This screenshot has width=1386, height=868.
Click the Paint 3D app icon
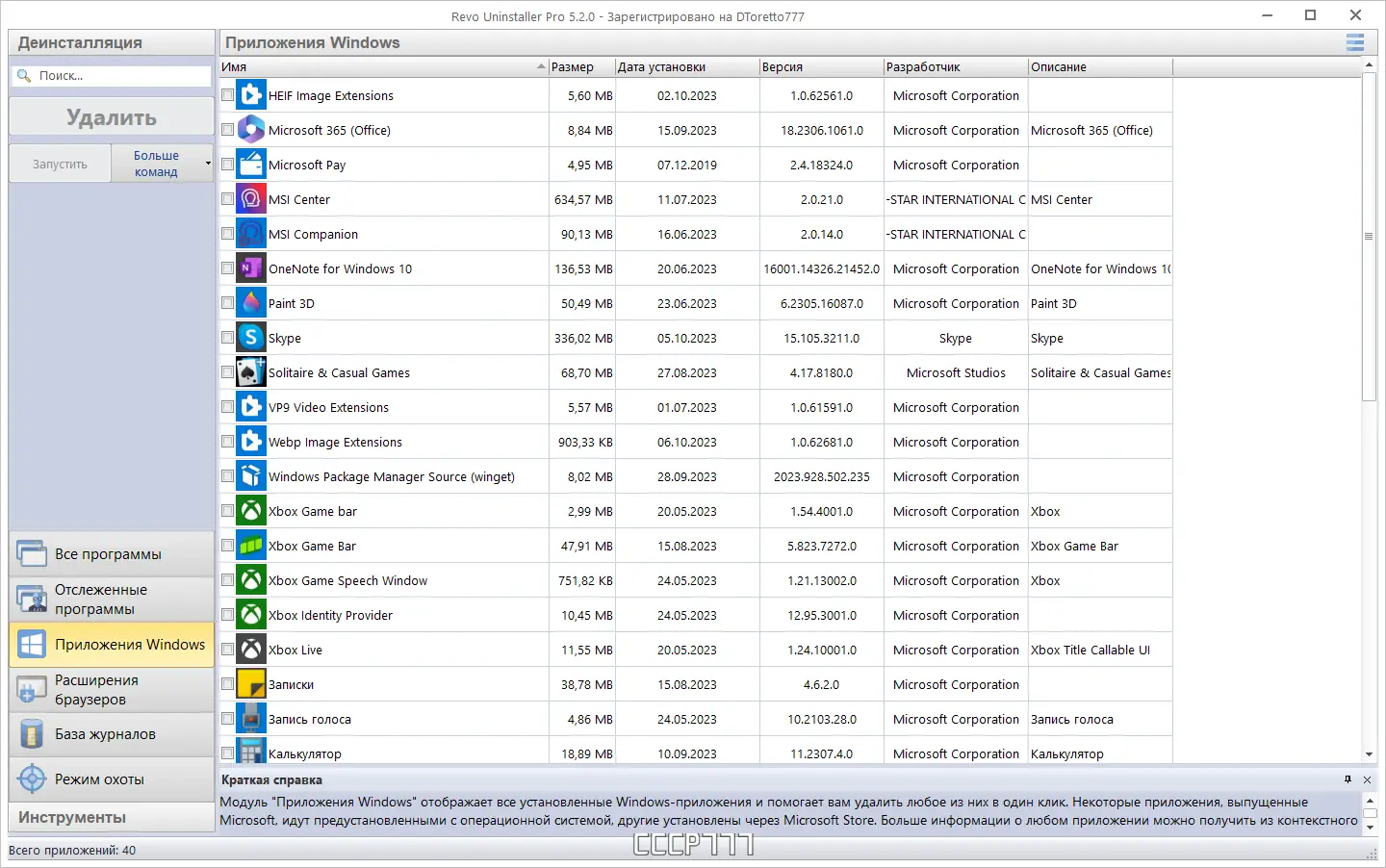click(x=251, y=303)
